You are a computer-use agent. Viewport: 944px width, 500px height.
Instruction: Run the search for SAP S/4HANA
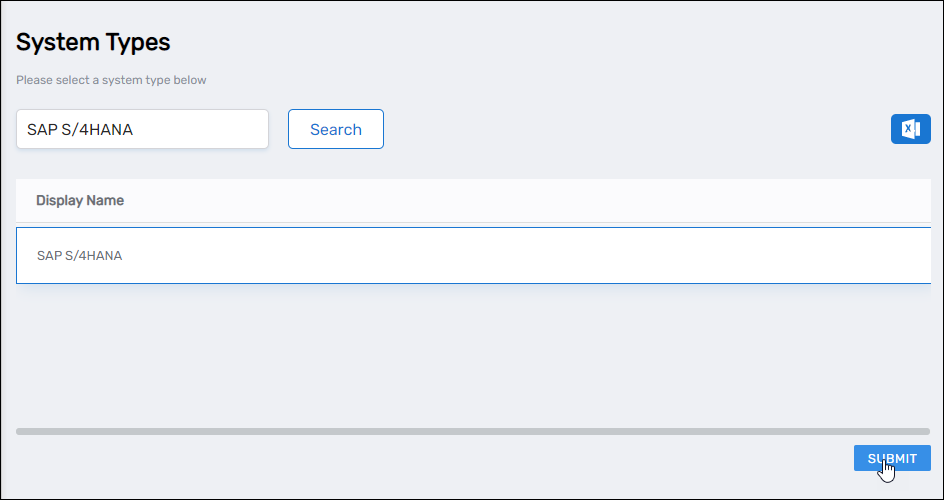[x=335, y=129]
